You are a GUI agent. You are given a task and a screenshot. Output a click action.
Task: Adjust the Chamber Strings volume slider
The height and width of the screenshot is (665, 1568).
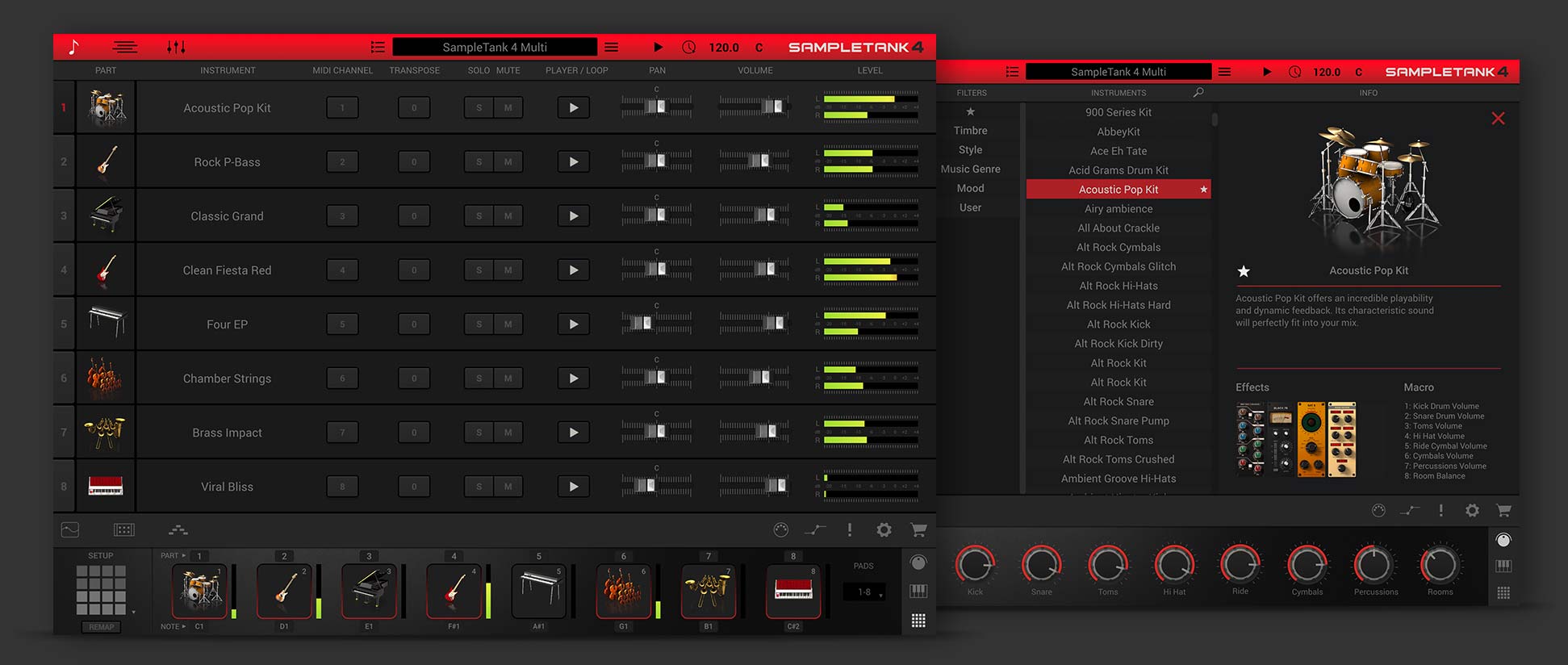(760, 377)
